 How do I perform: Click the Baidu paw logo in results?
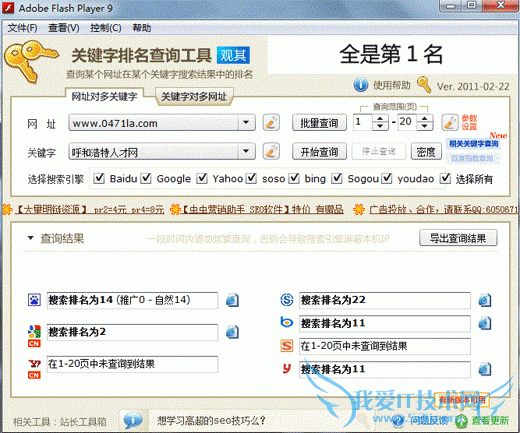[x=34, y=300]
